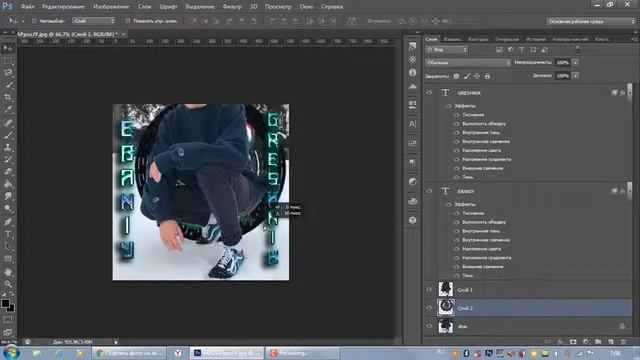Open the Файл menu
The height and width of the screenshot is (360, 640).
coord(27,7)
